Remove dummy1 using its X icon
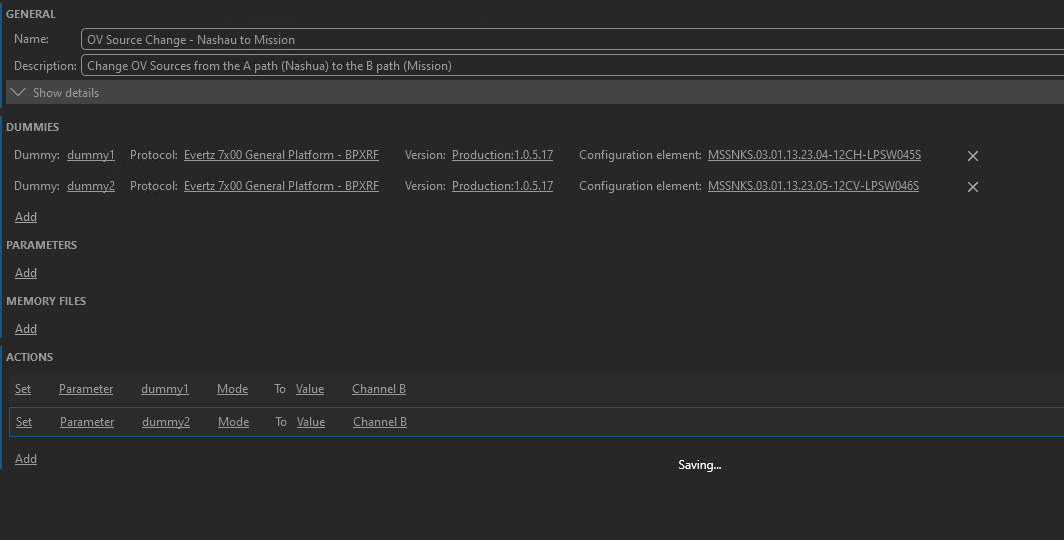Image resolution: width=1064 pixels, height=540 pixels. tap(972, 156)
